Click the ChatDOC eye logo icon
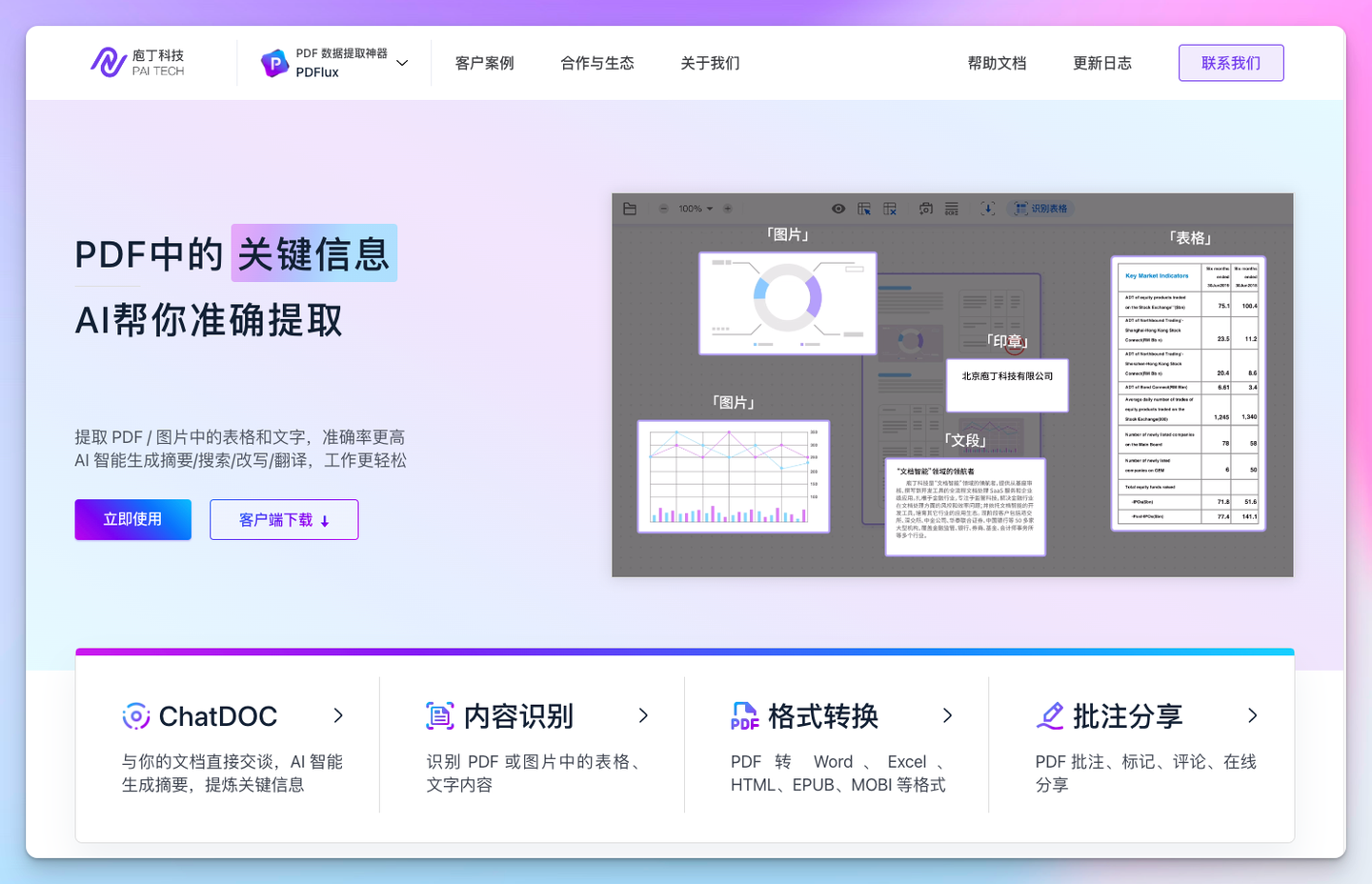 (136, 715)
